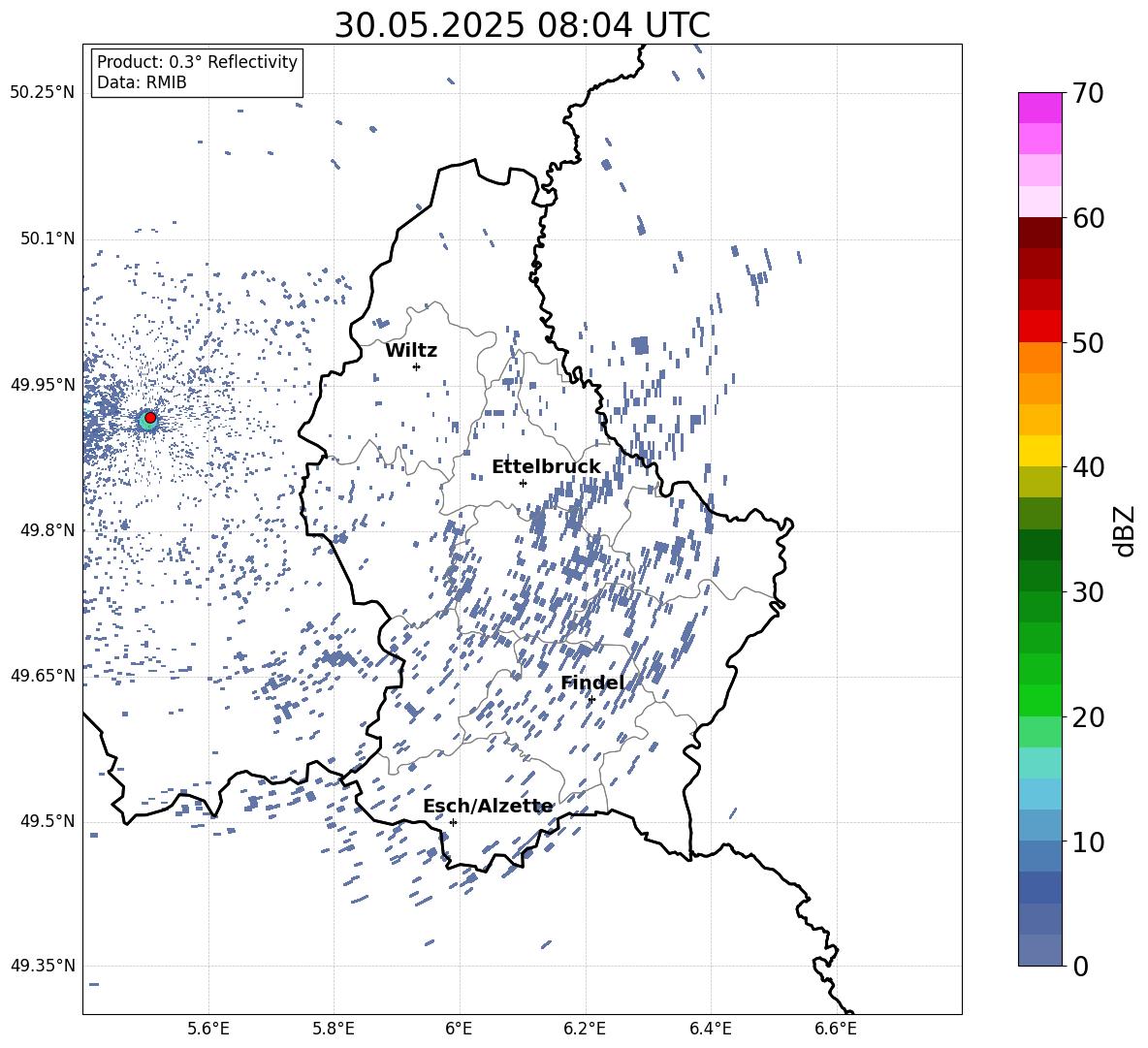1148x1048 pixels.
Task: Click the 0 colorbar tick label
Action: click(1080, 966)
